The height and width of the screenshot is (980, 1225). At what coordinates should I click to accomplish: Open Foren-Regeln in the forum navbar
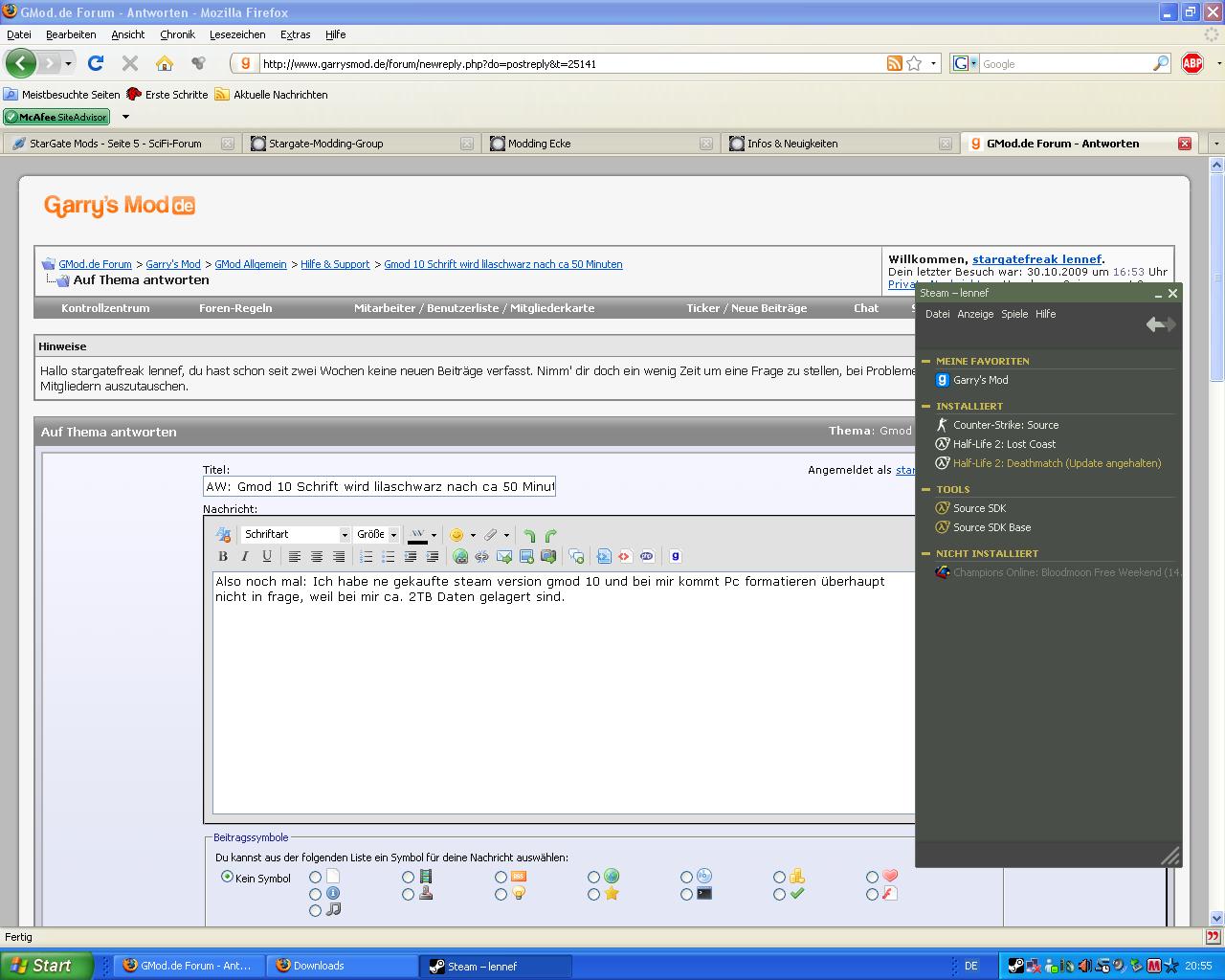[235, 308]
